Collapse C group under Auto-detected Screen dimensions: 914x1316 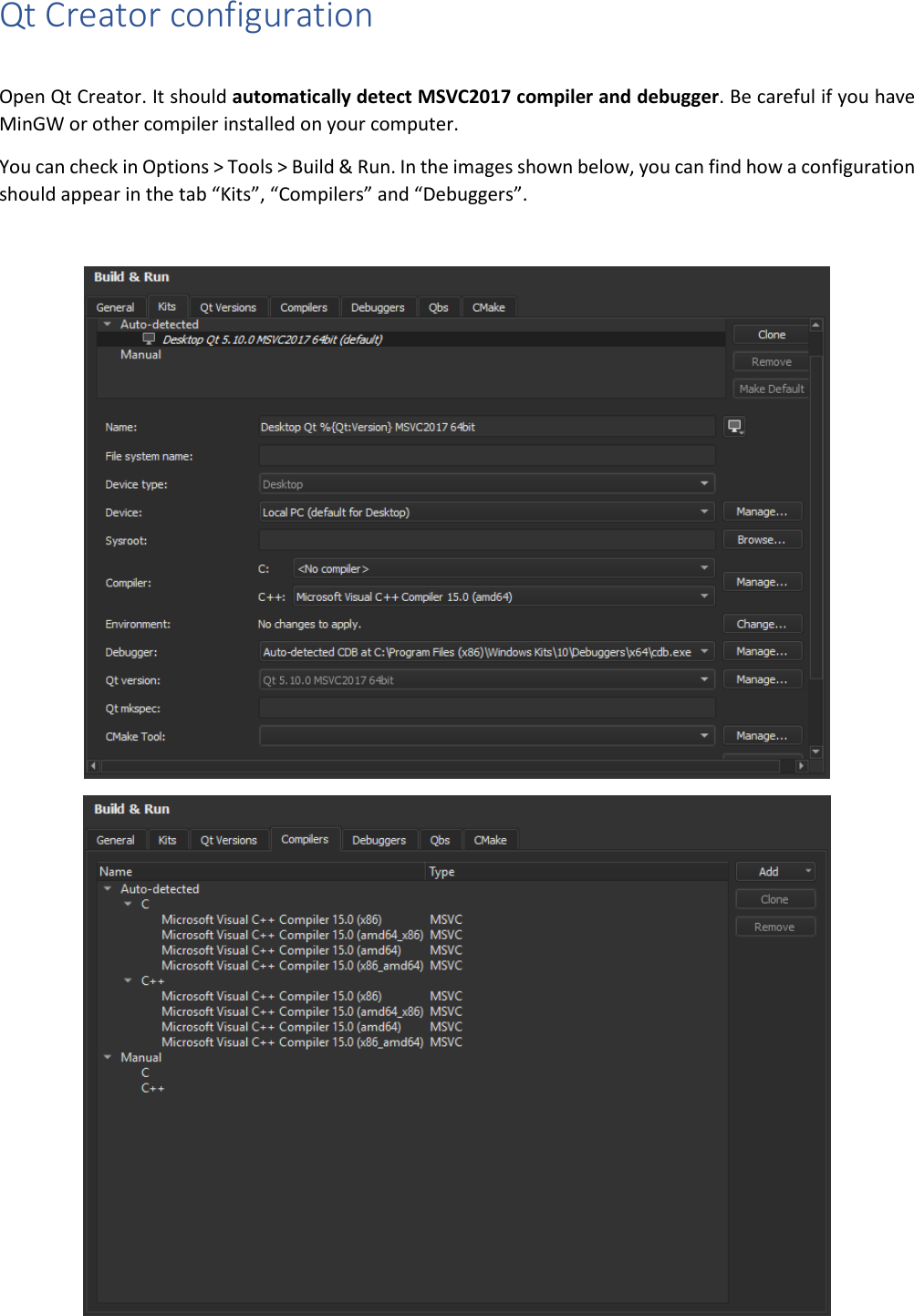click(x=128, y=904)
